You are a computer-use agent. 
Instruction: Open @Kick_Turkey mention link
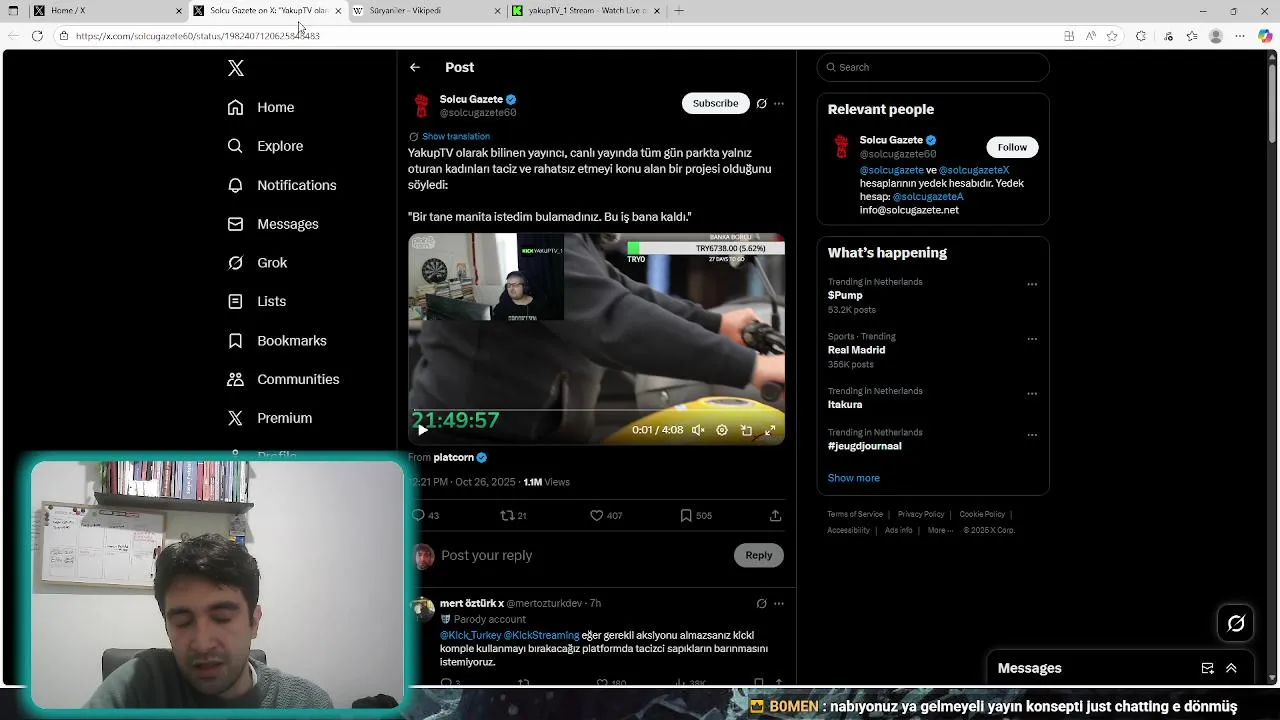pyautogui.click(x=470, y=635)
